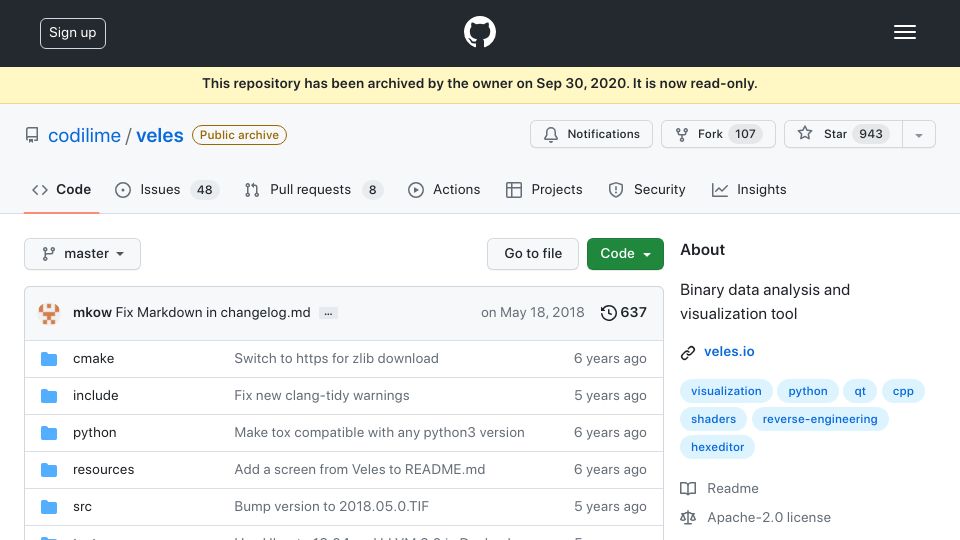
Task: Open commit 'Fix Markdown in changelog.md'
Action: click(213, 312)
